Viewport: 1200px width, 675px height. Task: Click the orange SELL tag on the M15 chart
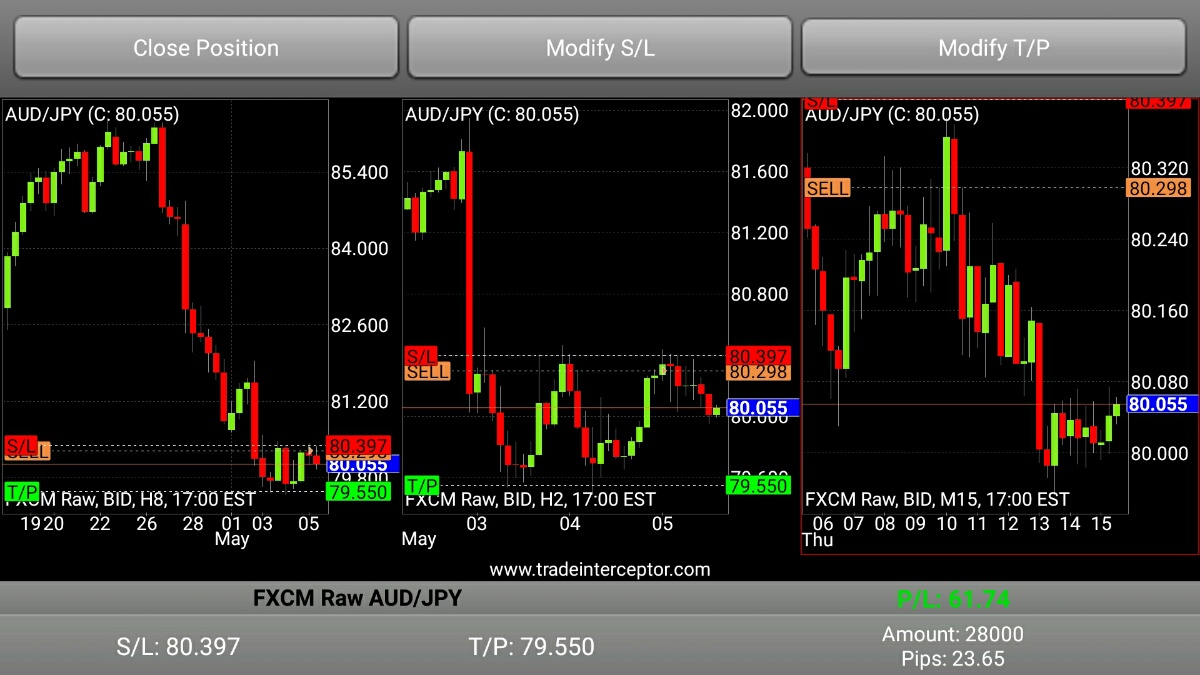coord(828,188)
